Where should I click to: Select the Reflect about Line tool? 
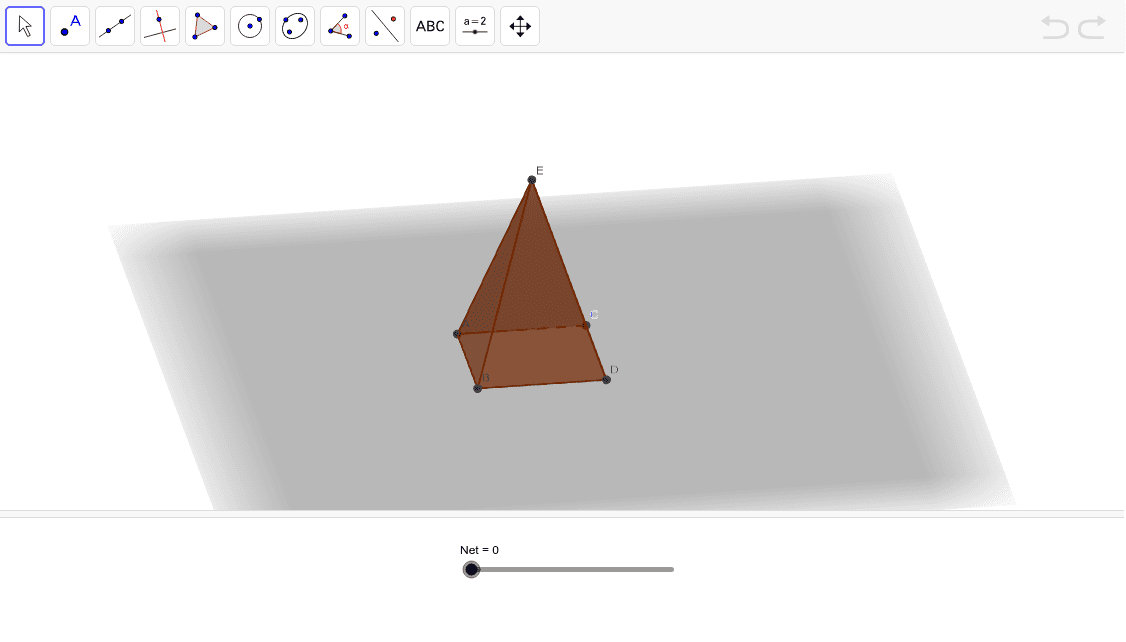coord(385,26)
